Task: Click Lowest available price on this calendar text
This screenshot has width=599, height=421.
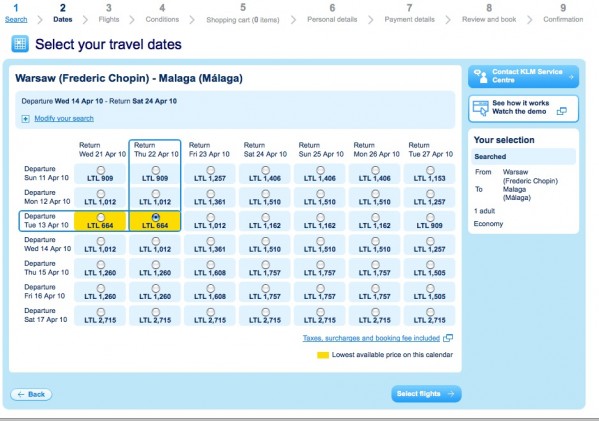Action: (x=392, y=355)
